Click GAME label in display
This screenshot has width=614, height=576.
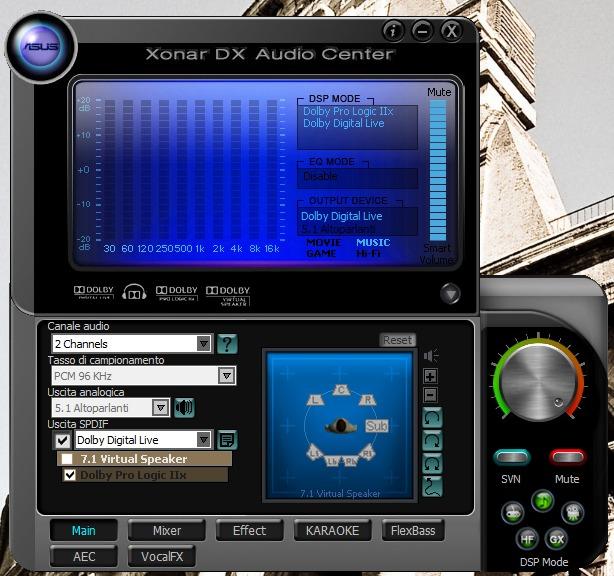click(x=321, y=254)
